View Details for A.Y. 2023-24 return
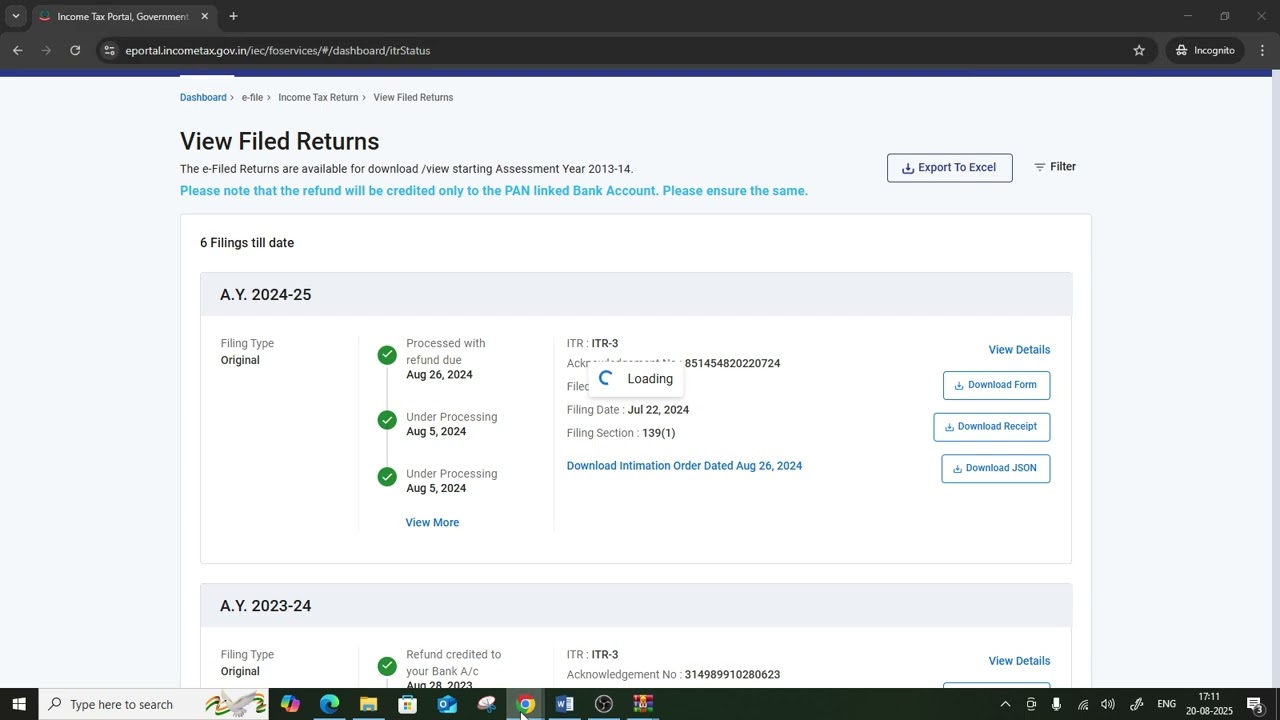The width and height of the screenshot is (1280, 720). (x=1019, y=661)
